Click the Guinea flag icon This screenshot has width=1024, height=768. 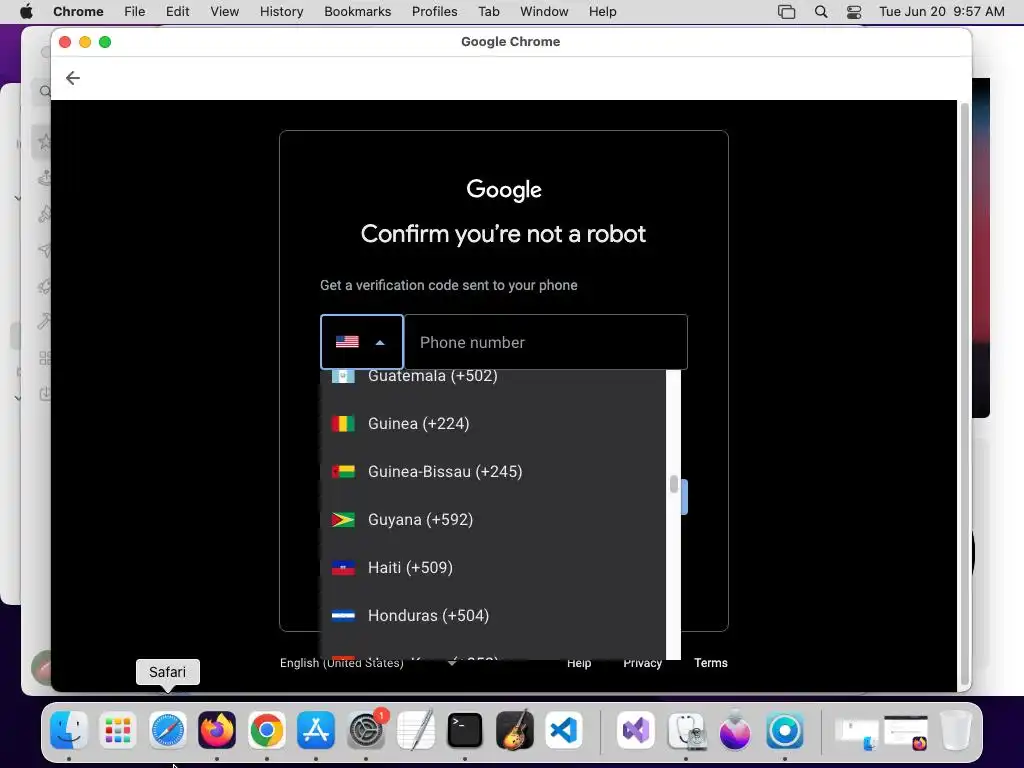pyautogui.click(x=343, y=424)
